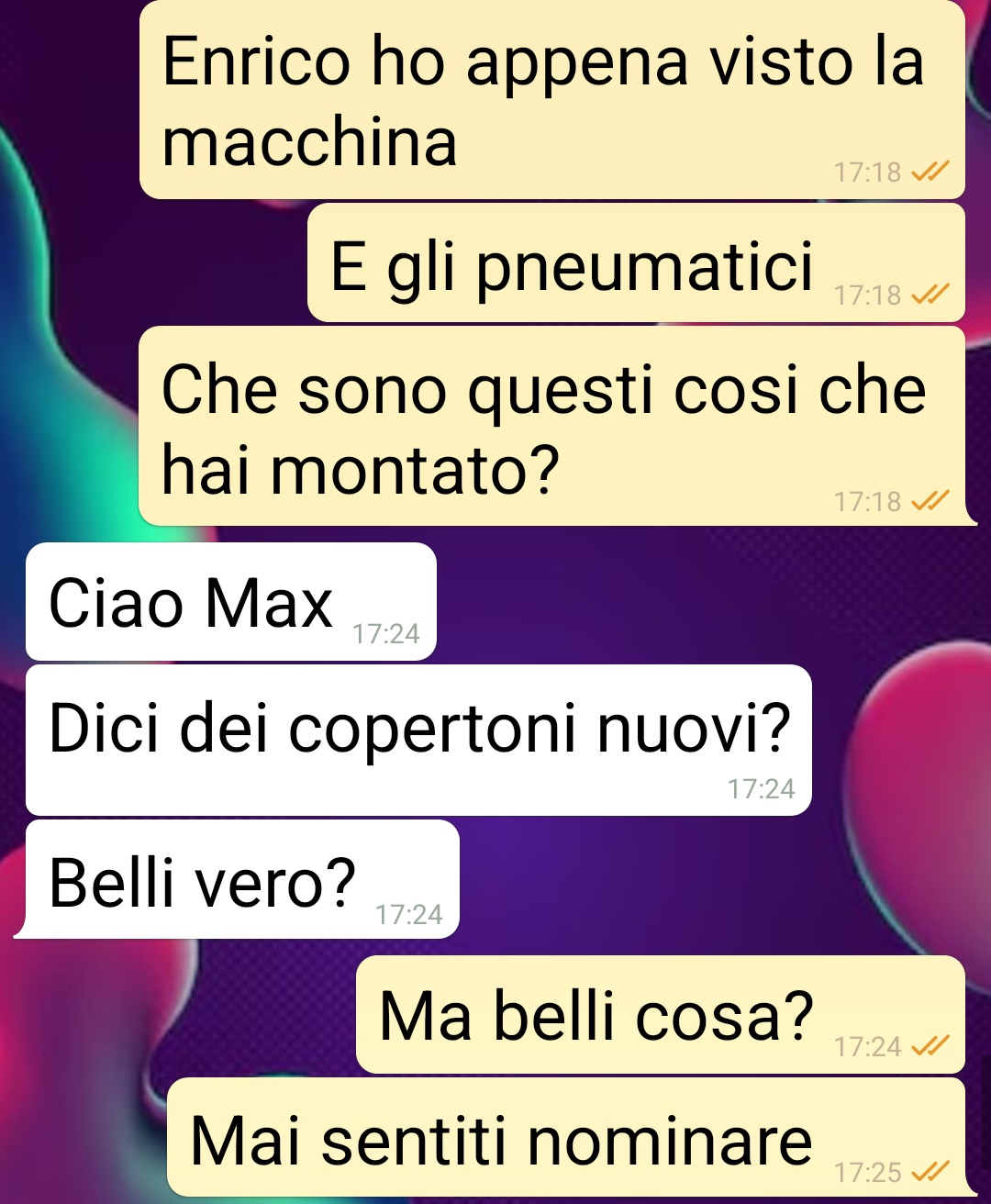Tap the received 'Ciao Max' message
This screenshot has height=1204, width=991.
point(231,601)
